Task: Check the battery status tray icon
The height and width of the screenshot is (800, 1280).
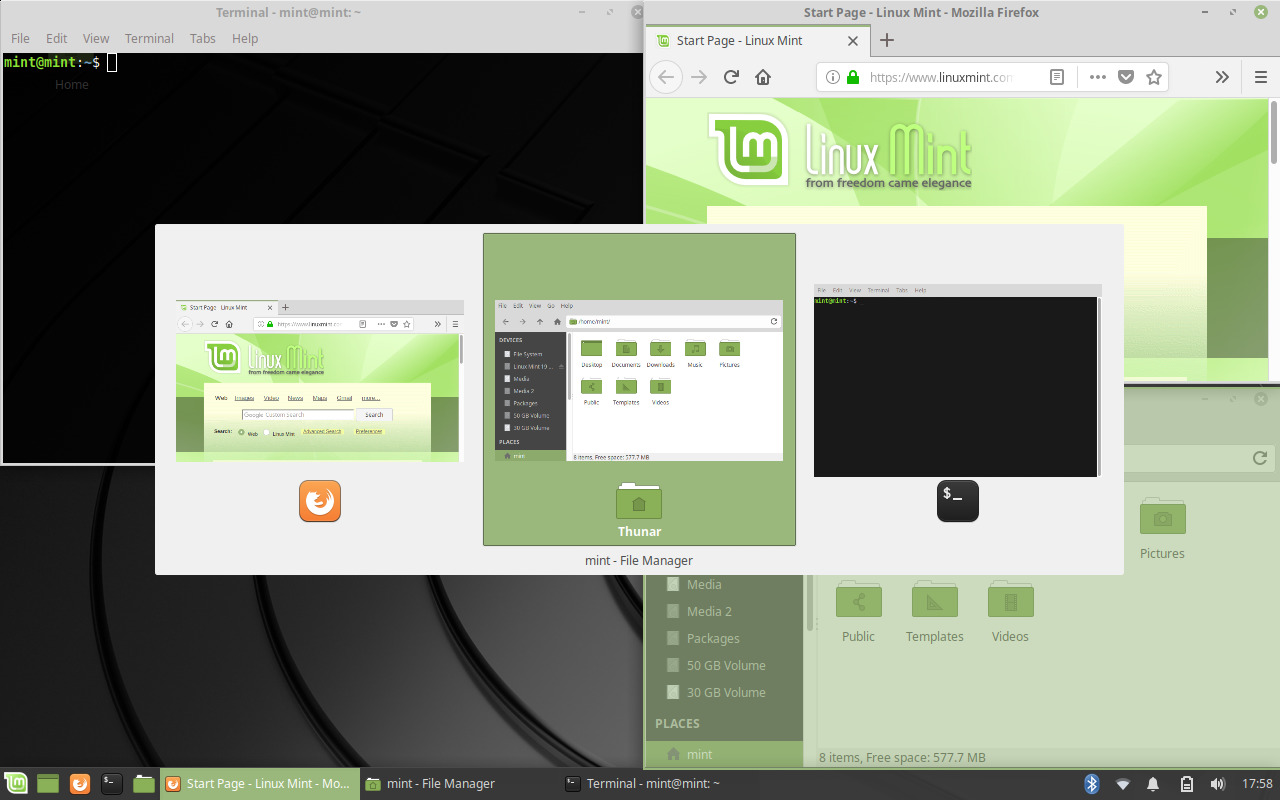Action: (x=1186, y=783)
